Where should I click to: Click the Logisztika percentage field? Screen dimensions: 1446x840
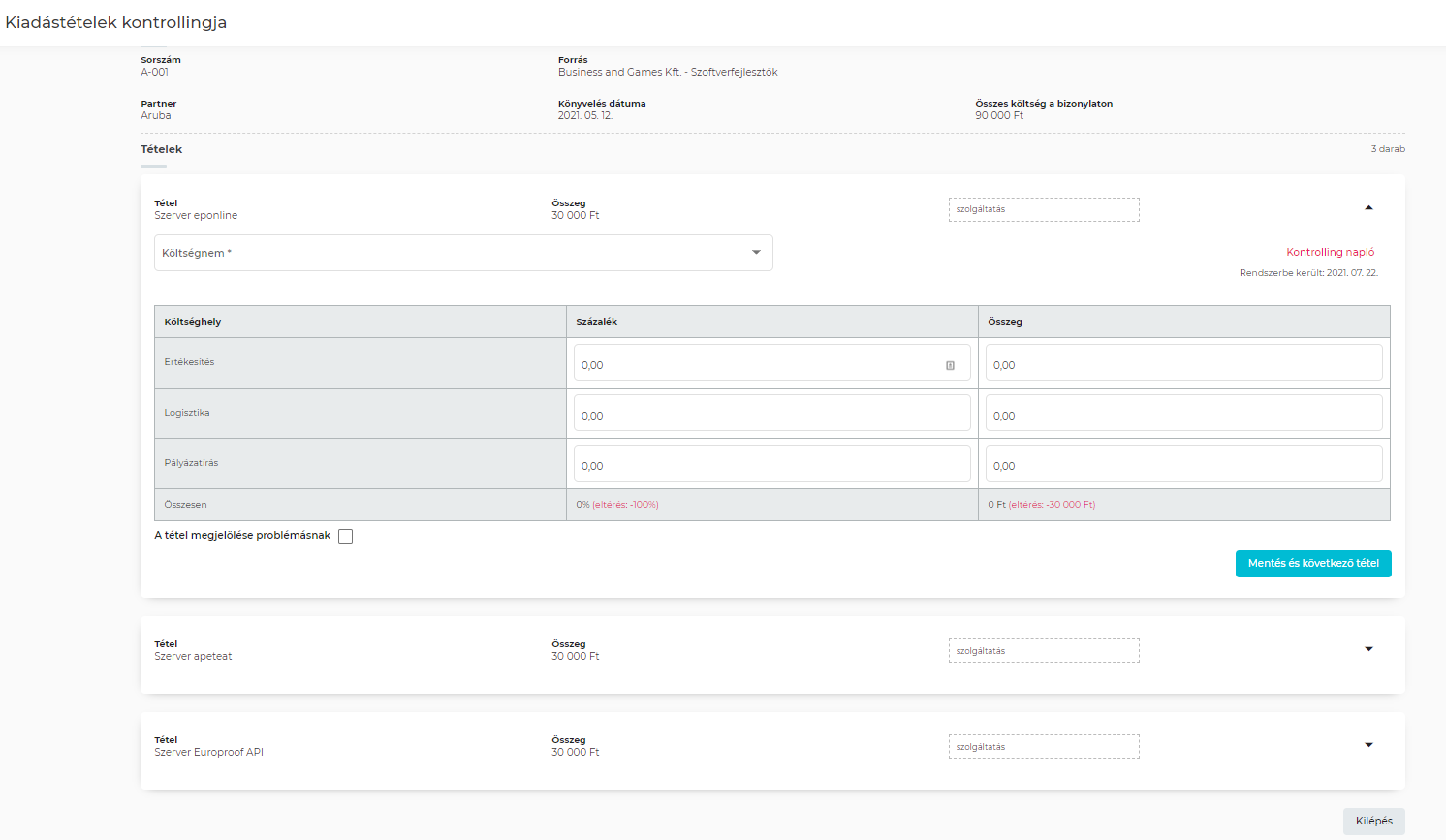[772, 413]
